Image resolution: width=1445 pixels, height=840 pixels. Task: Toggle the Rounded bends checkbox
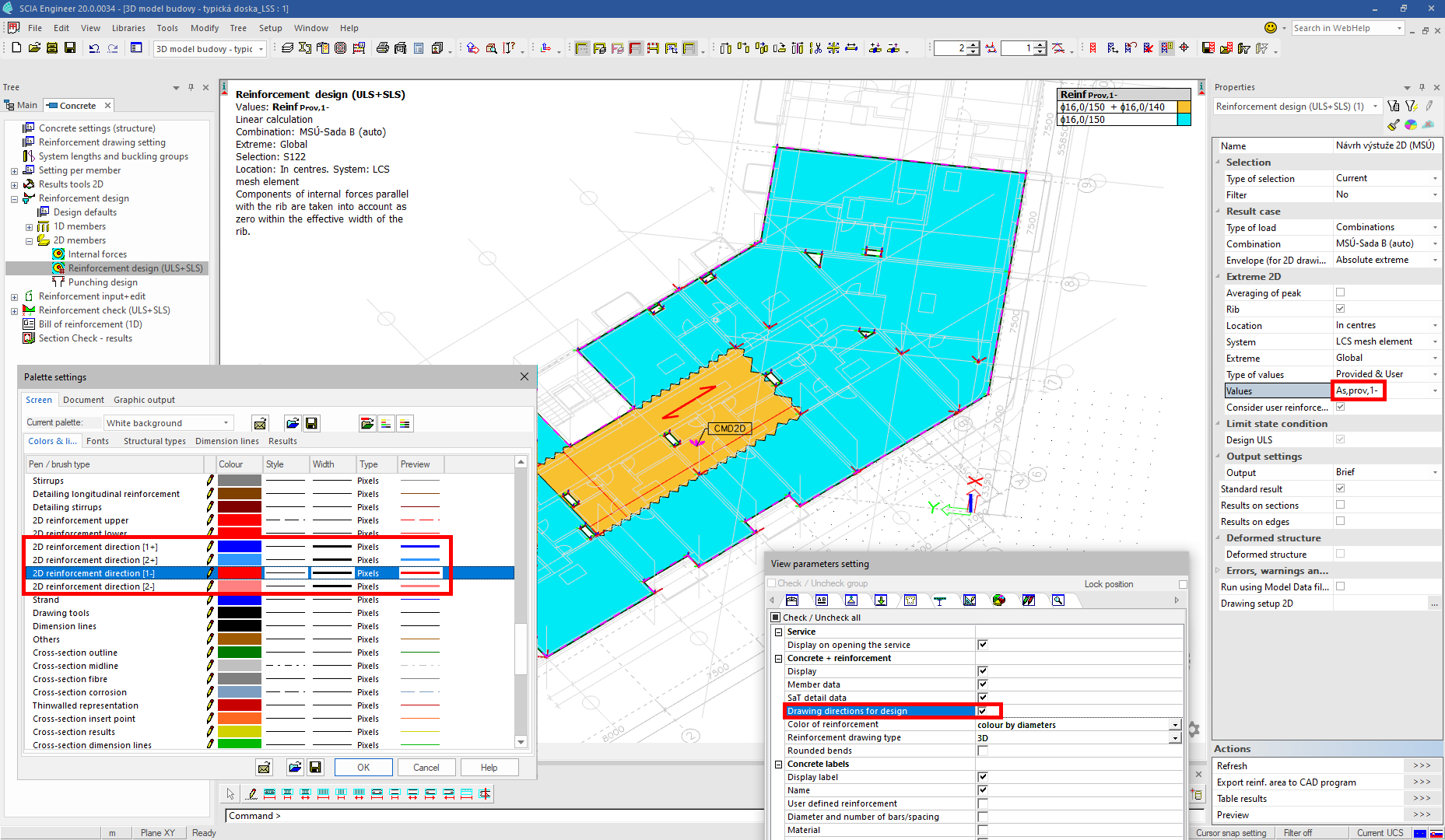[983, 751]
